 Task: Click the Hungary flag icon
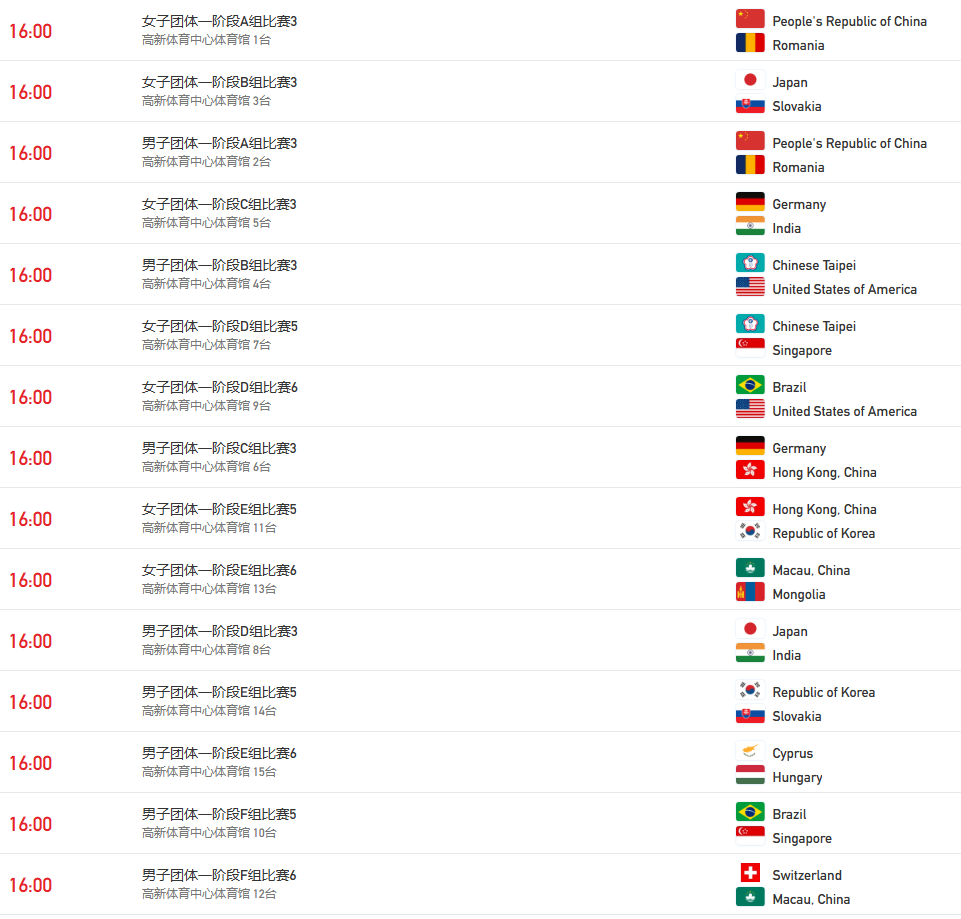(x=750, y=776)
